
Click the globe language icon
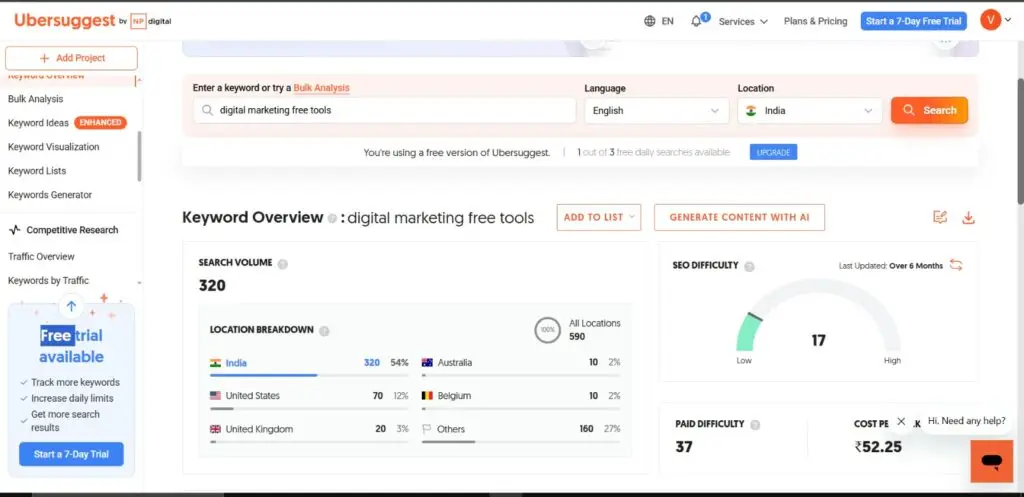650,21
